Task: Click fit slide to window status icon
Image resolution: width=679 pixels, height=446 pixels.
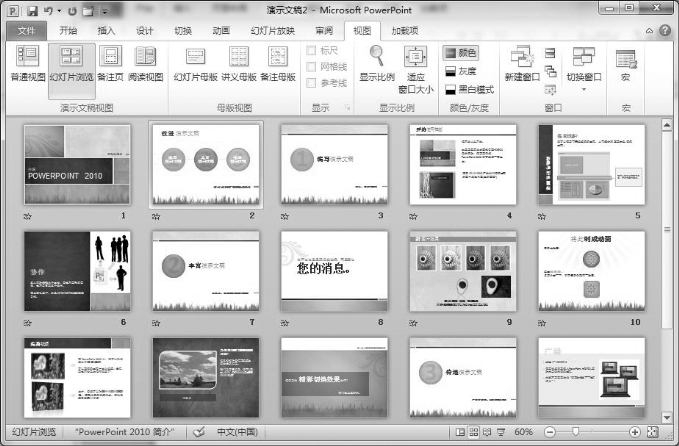Action: coord(653,432)
